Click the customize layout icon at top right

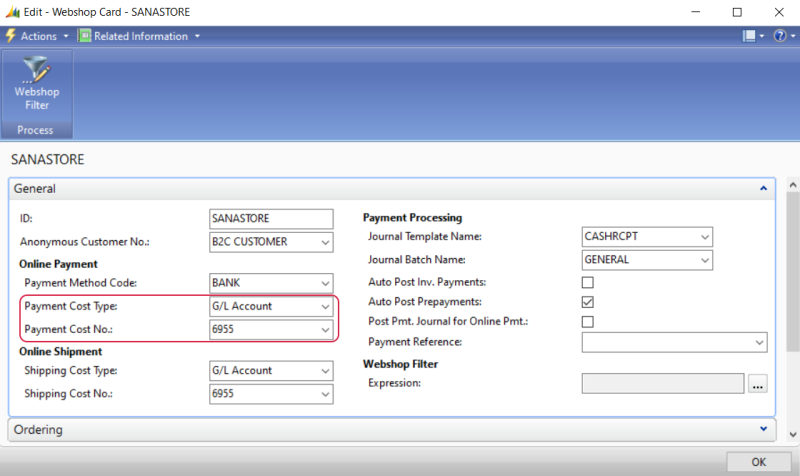(x=749, y=36)
